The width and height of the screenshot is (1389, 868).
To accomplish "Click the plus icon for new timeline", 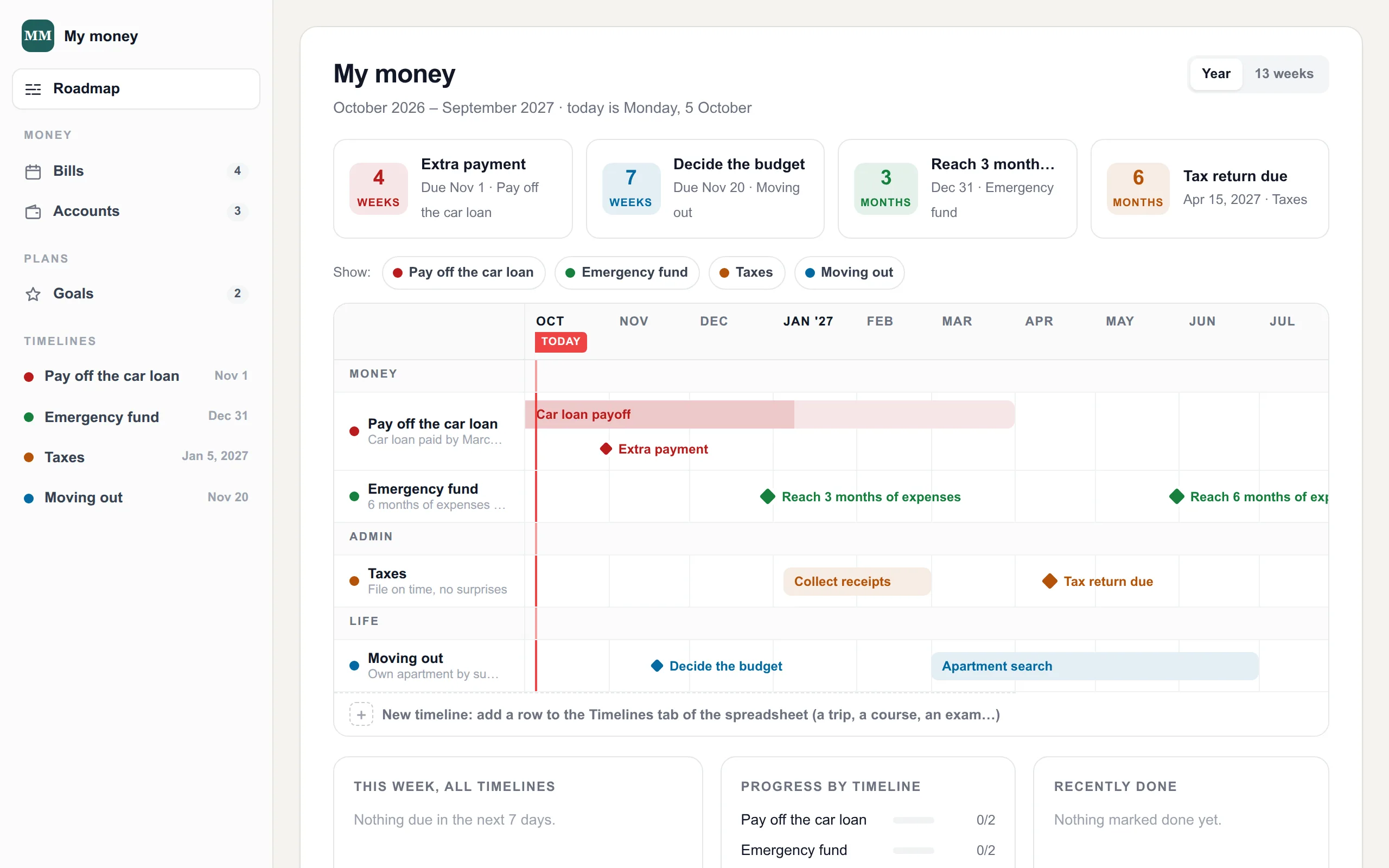I will (361, 714).
